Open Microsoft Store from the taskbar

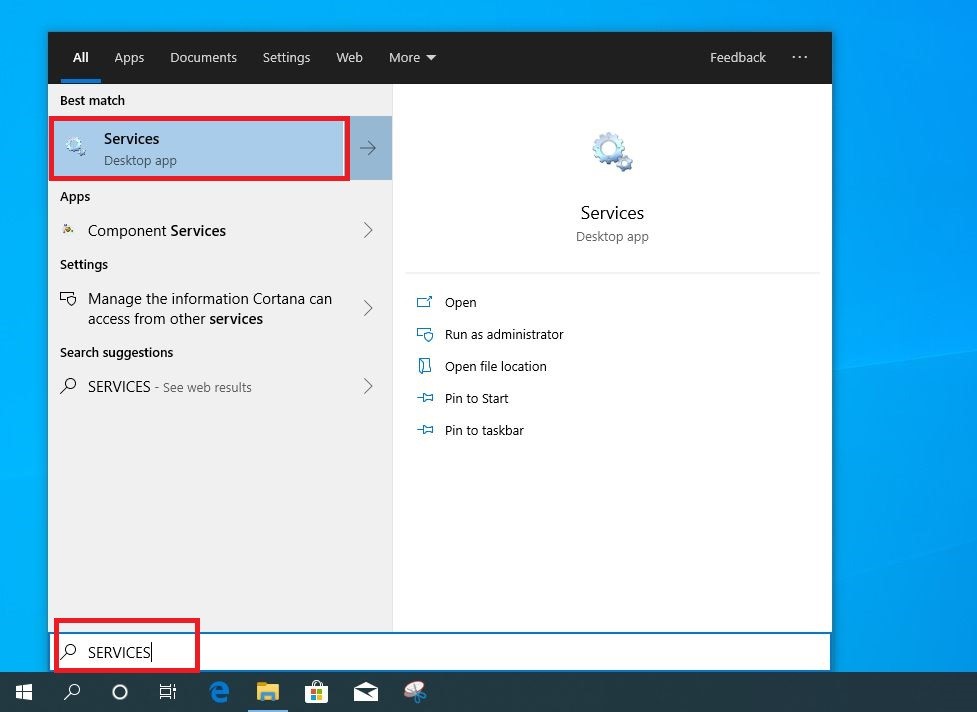pos(316,691)
